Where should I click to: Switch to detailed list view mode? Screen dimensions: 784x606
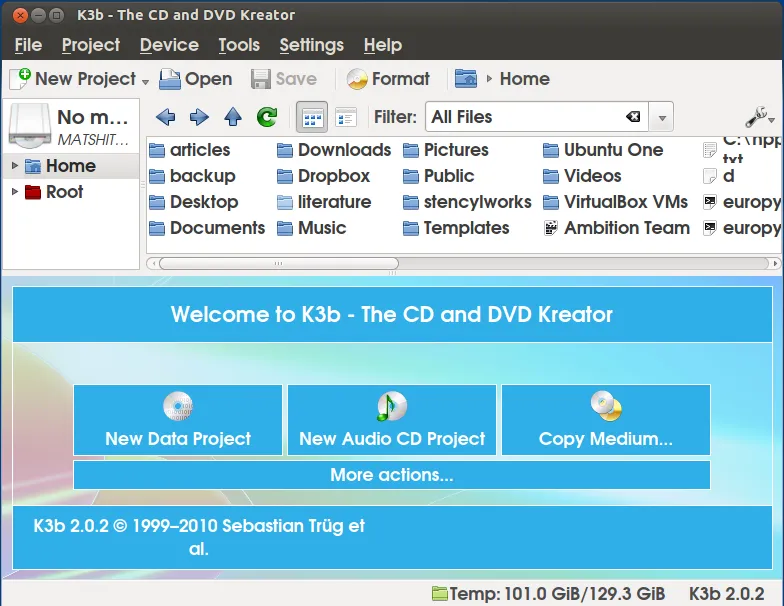[x=346, y=117]
